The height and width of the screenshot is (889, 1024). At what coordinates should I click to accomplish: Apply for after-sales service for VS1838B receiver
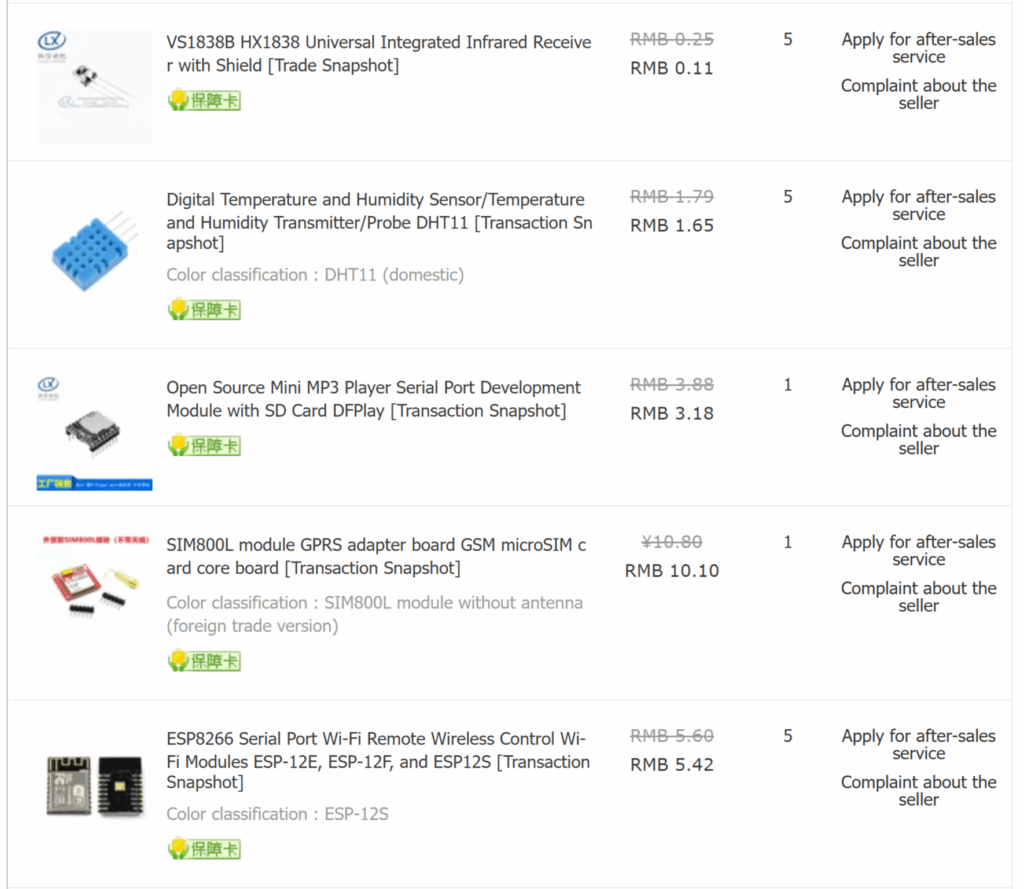point(918,48)
